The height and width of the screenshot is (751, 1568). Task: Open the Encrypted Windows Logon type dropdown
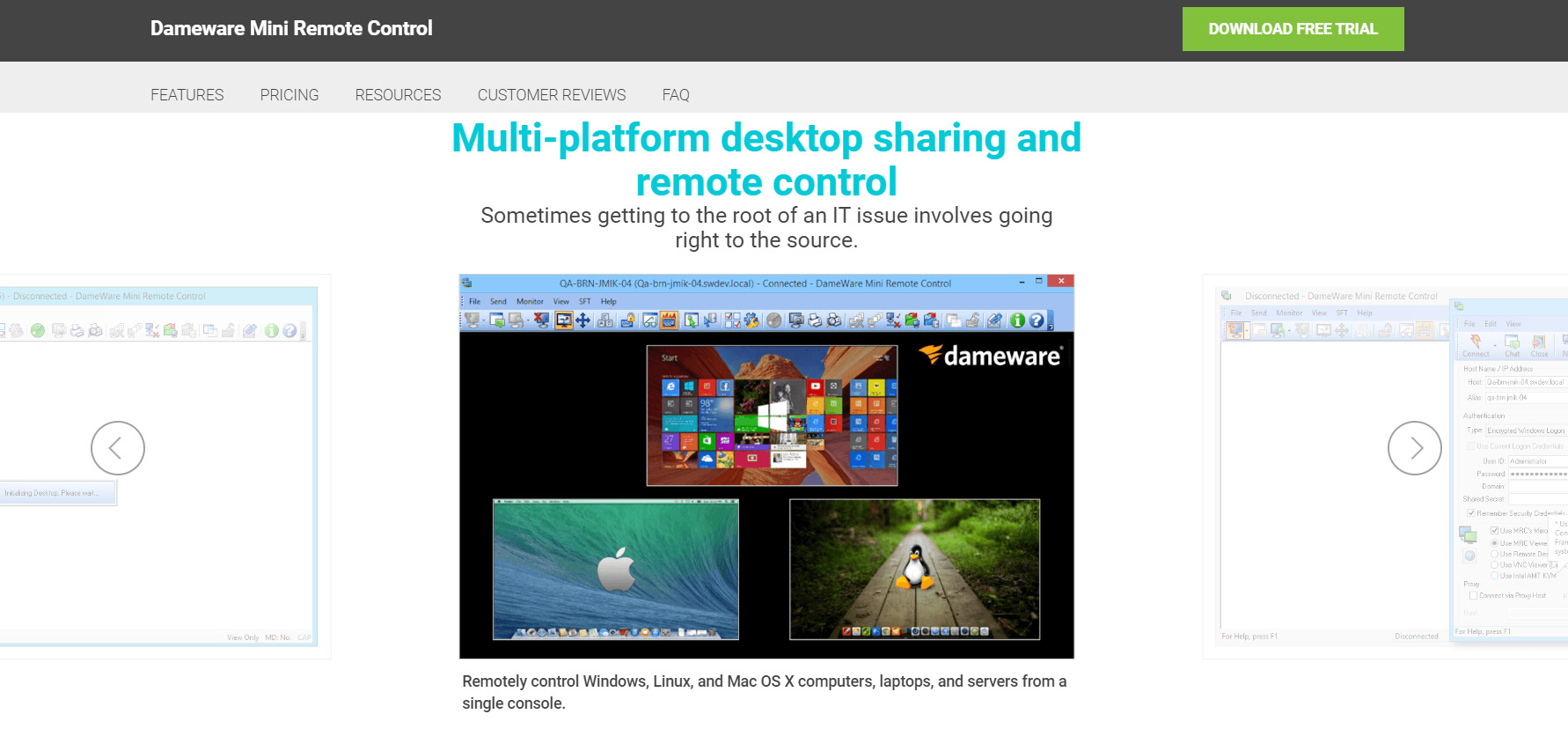1527,431
